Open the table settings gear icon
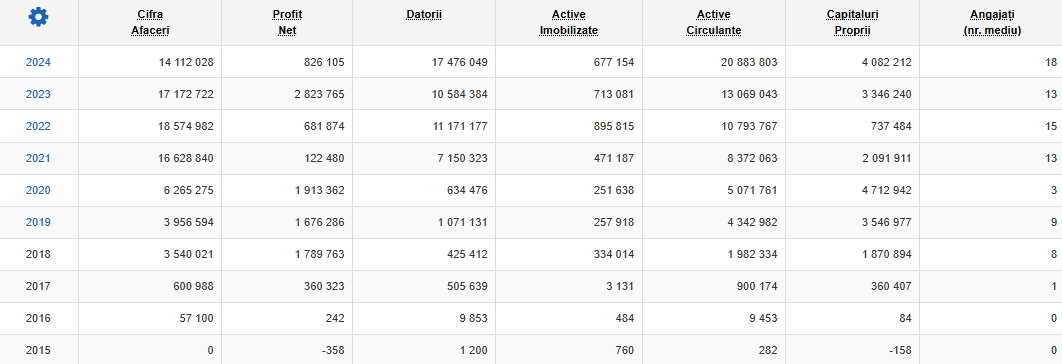Screen dimensions: 1062x364 (x=39, y=17)
